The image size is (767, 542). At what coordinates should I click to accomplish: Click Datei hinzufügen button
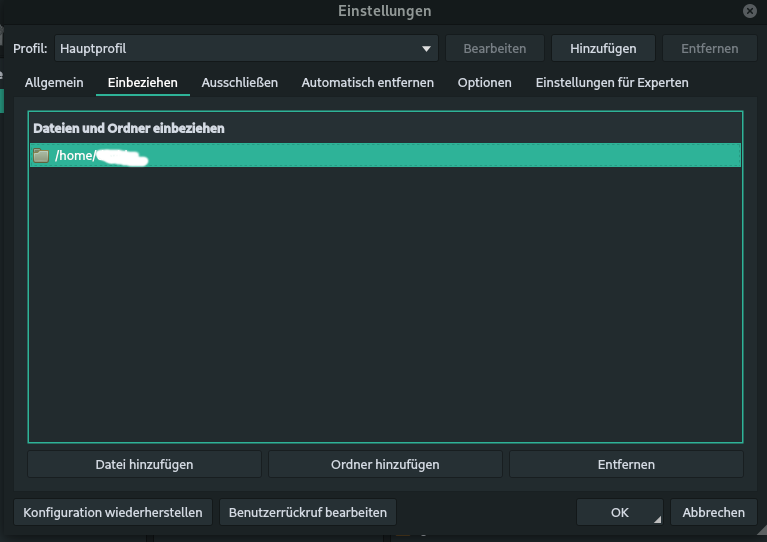(144, 464)
